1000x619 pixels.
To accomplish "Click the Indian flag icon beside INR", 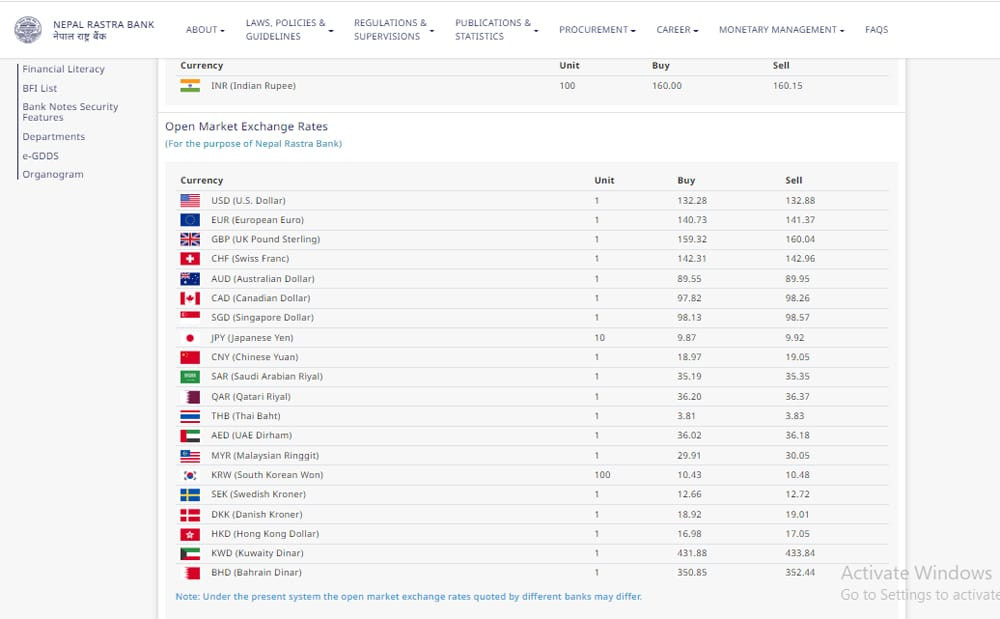I will click(190, 85).
